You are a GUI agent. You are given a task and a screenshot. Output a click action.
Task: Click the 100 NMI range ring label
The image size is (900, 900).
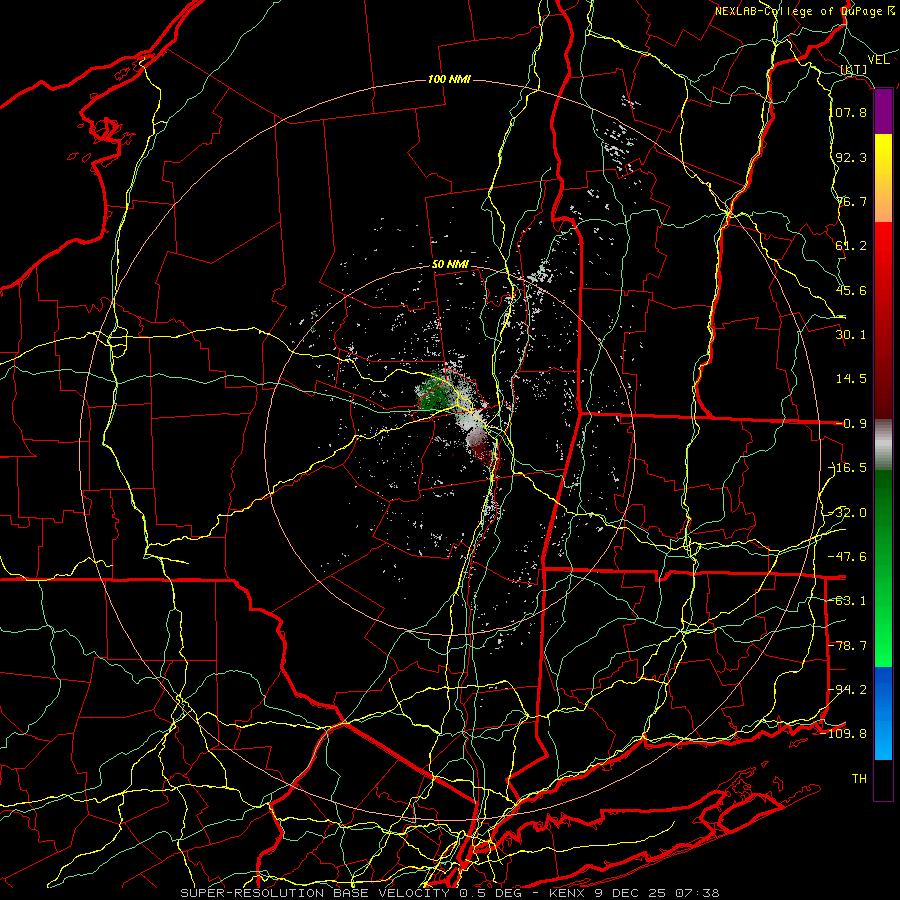[449, 79]
